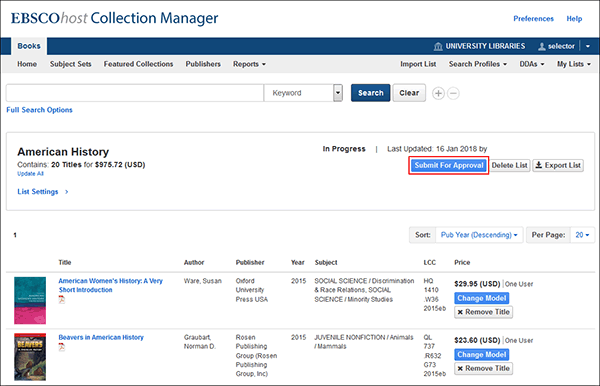Submit the list For Approval
The height and width of the screenshot is (386, 600).
(449, 165)
